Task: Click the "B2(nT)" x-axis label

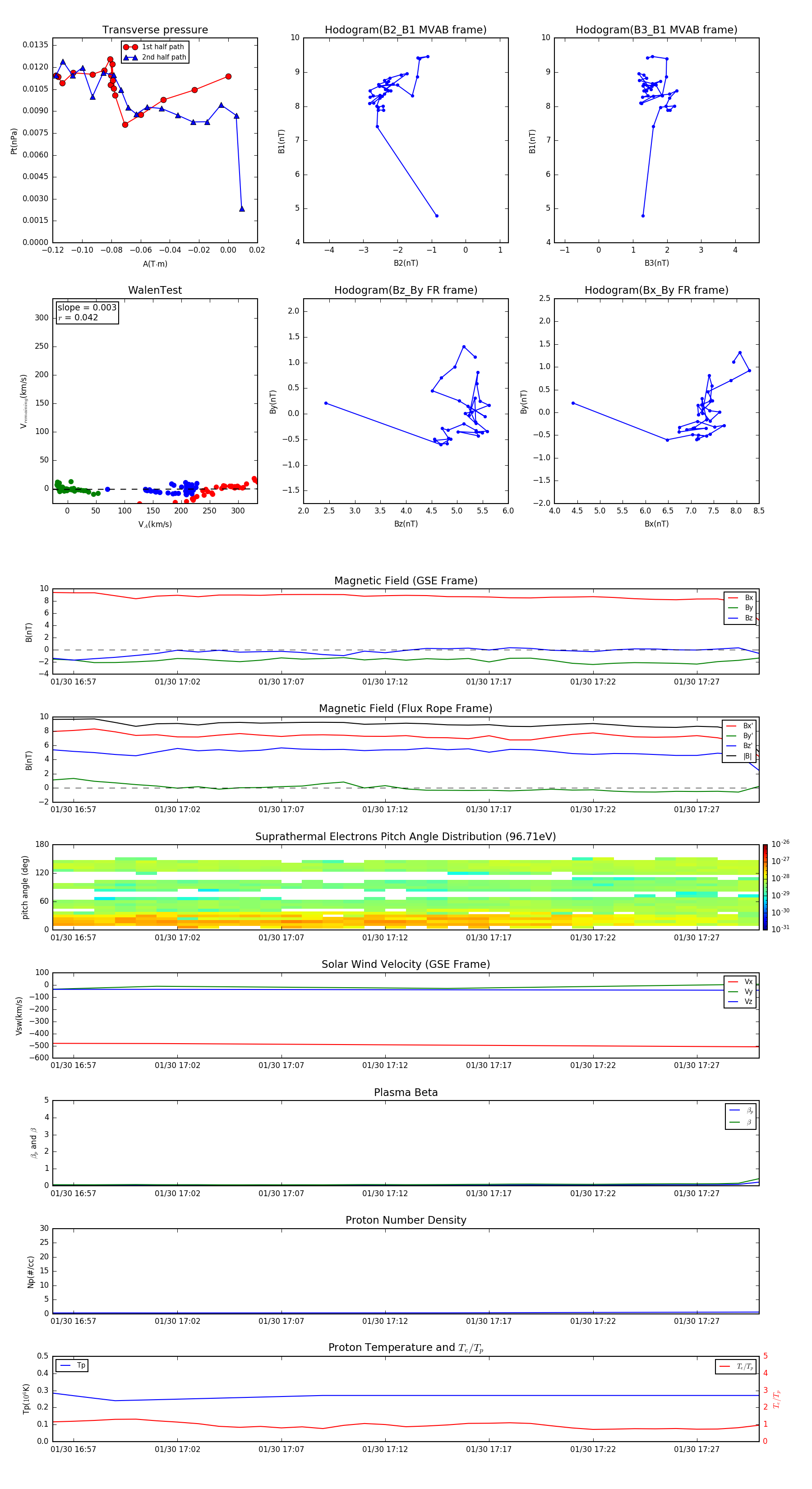Action: pos(406,263)
